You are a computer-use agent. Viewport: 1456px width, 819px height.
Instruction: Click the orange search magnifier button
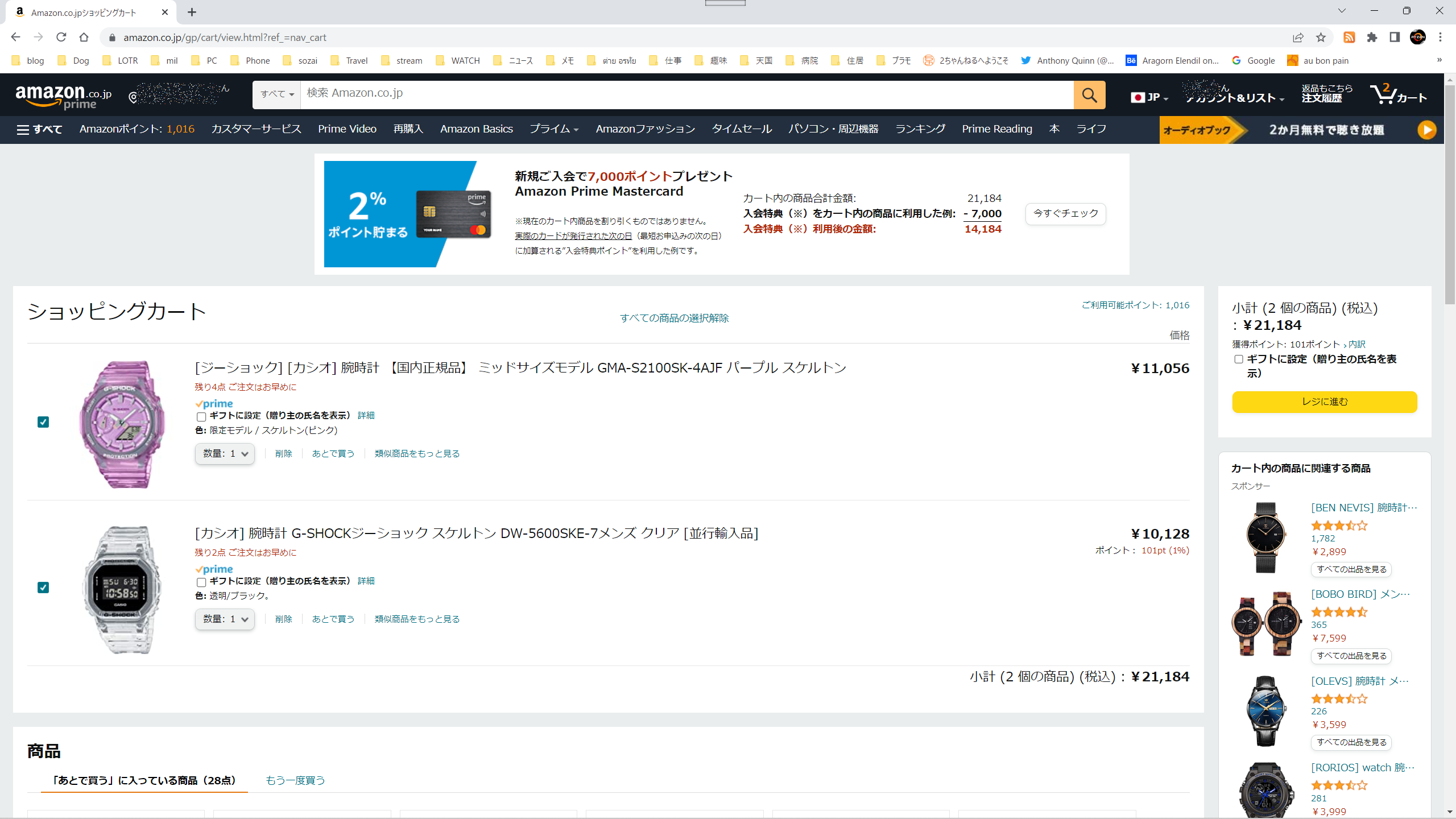pyautogui.click(x=1089, y=94)
